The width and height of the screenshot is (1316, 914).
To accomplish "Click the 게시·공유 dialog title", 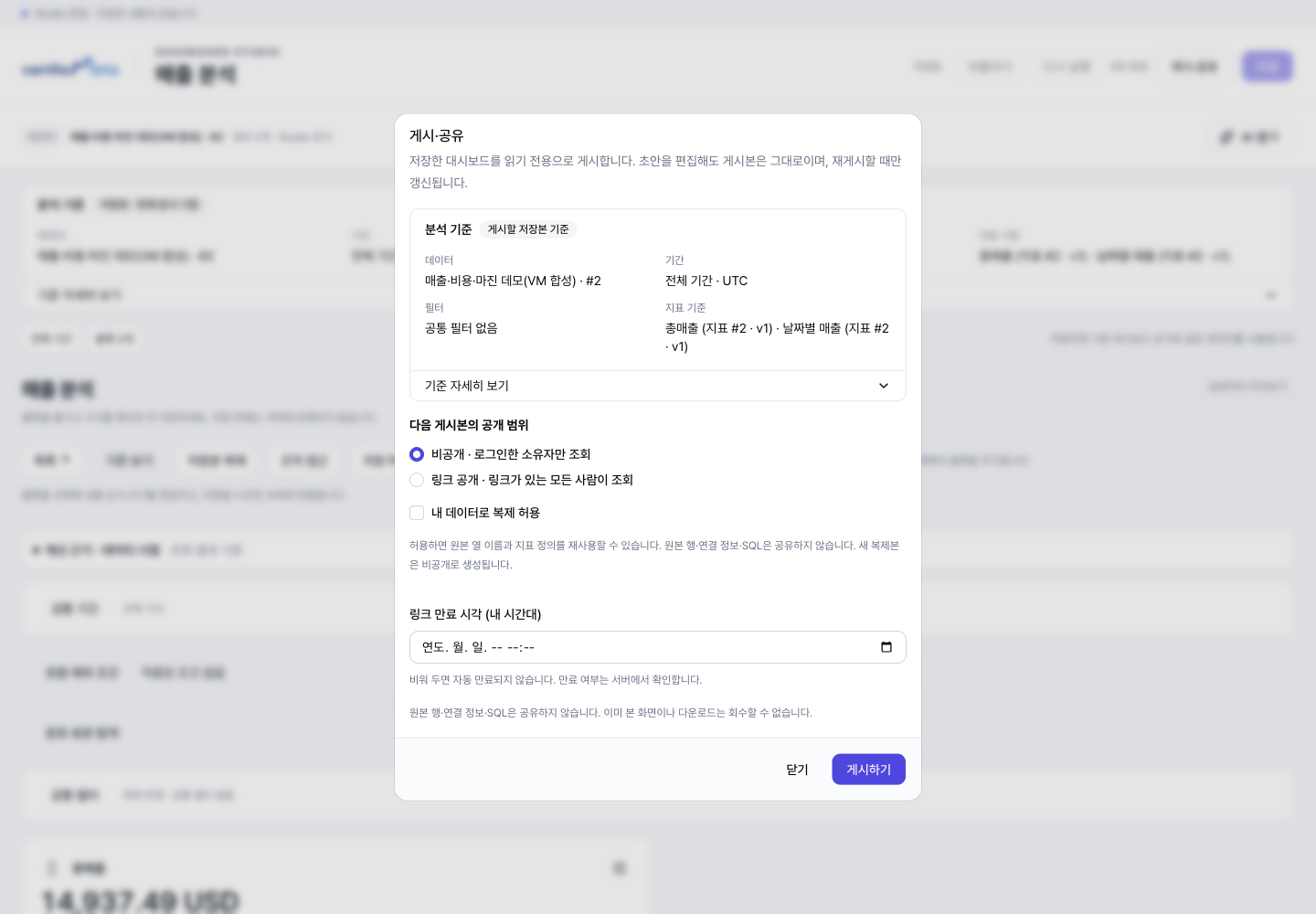I will click(x=437, y=135).
